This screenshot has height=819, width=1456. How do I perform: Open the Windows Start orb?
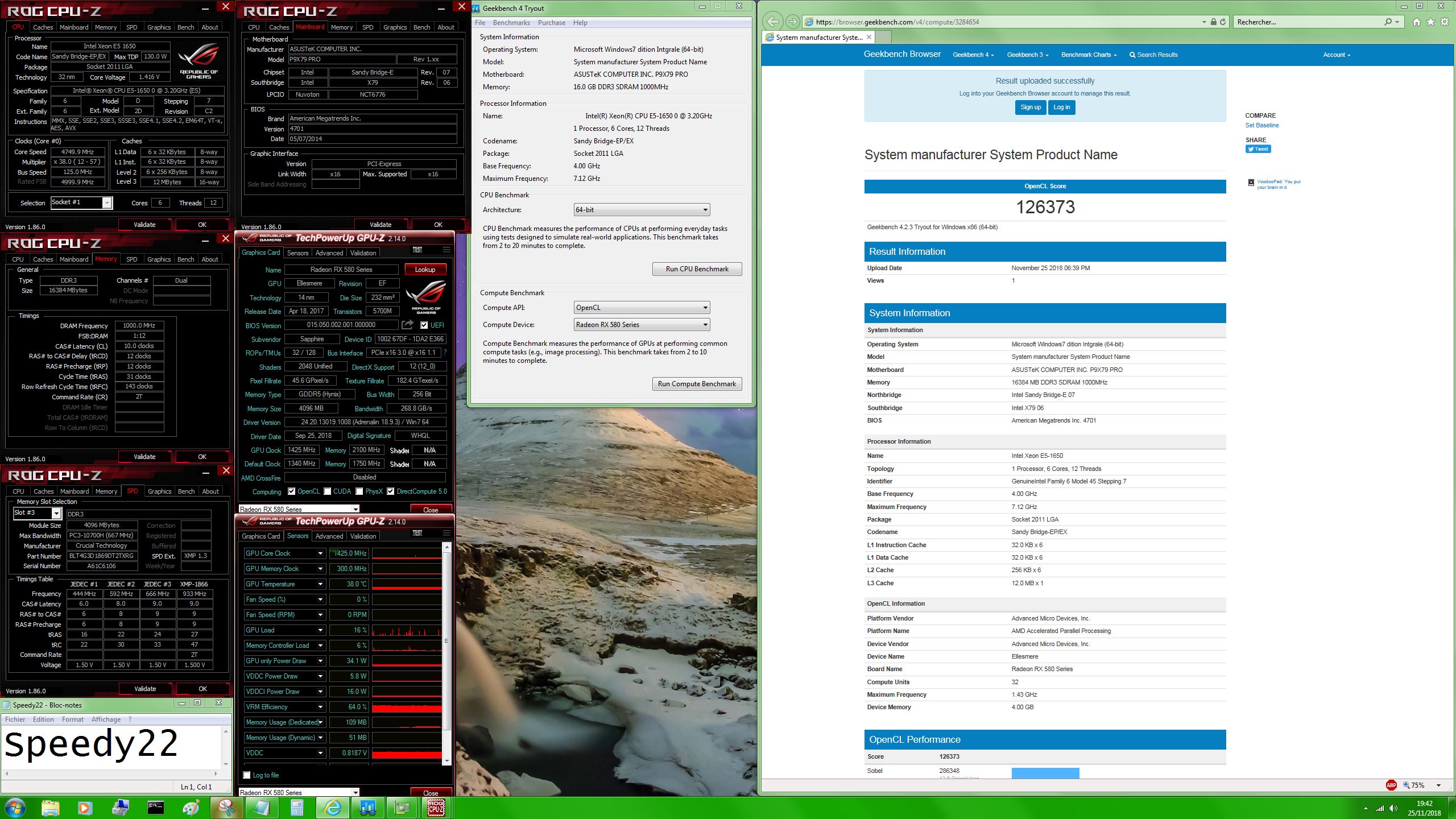pyautogui.click(x=15, y=808)
